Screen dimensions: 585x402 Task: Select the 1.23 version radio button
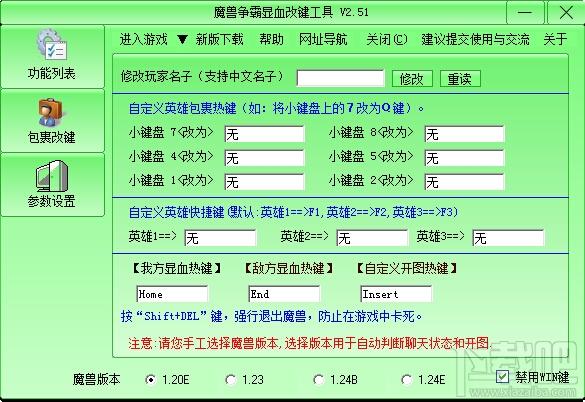click(x=231, y=380)
